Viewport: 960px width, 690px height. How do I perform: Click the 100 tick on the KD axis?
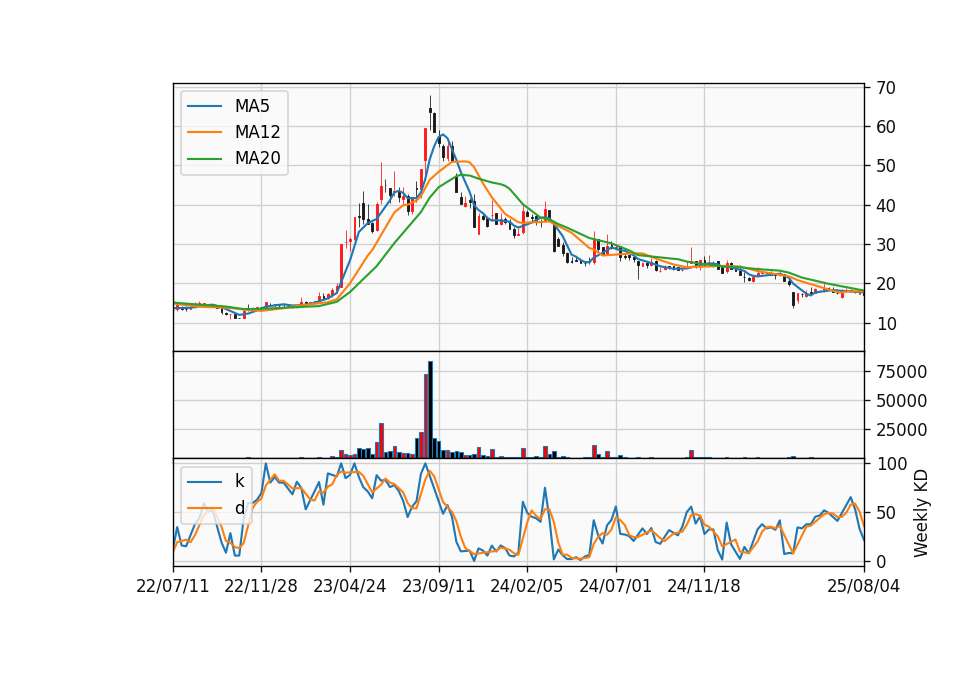click(892, 464)
